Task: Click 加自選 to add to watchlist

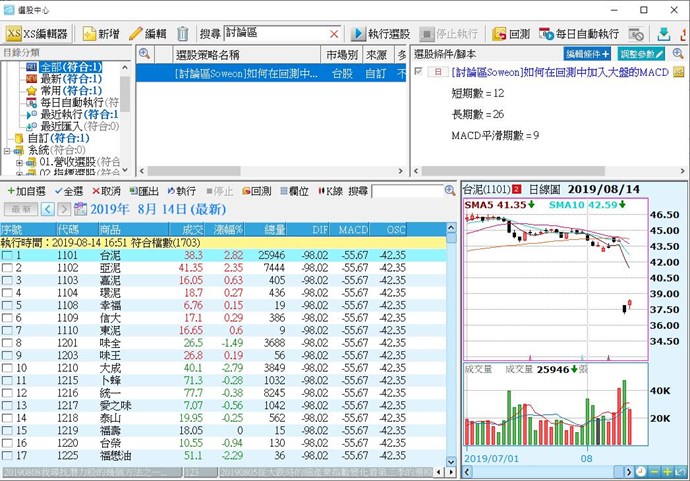Action: click(x=26, y=190)
